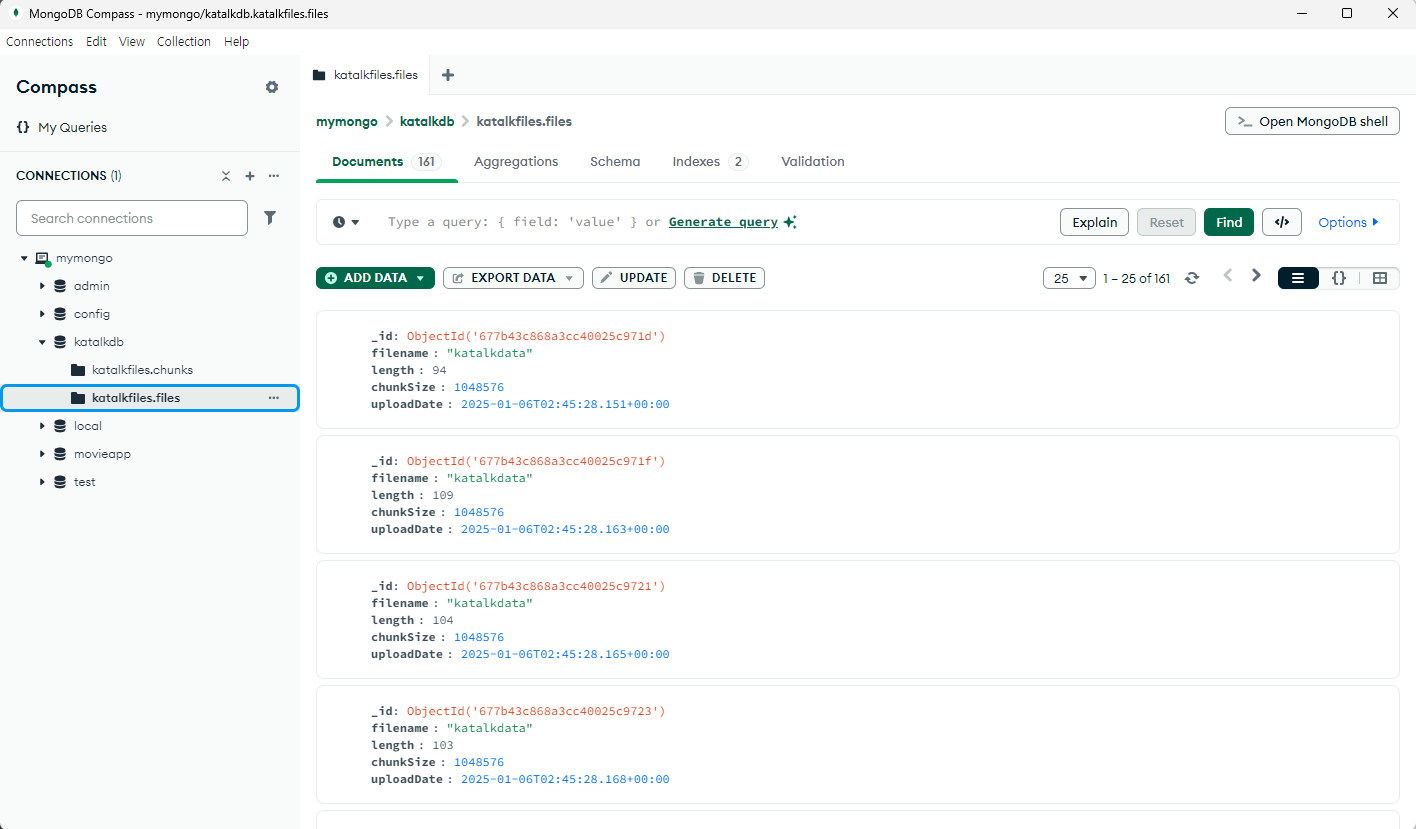Click the Explain button
This screenshot has width=1416, height=829.
pos(1094,222)
